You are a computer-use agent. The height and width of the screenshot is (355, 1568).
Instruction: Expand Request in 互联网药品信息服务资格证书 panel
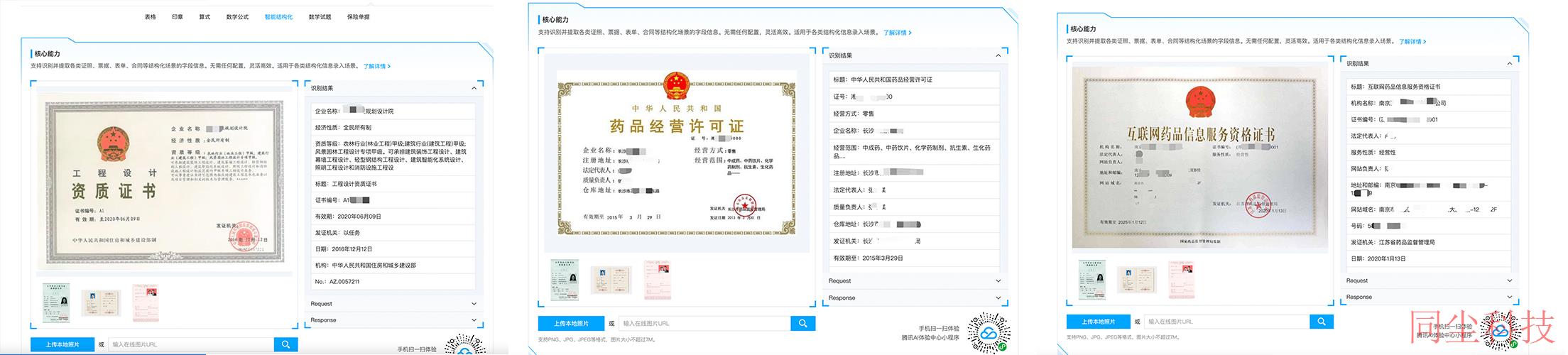[1510, 280]
